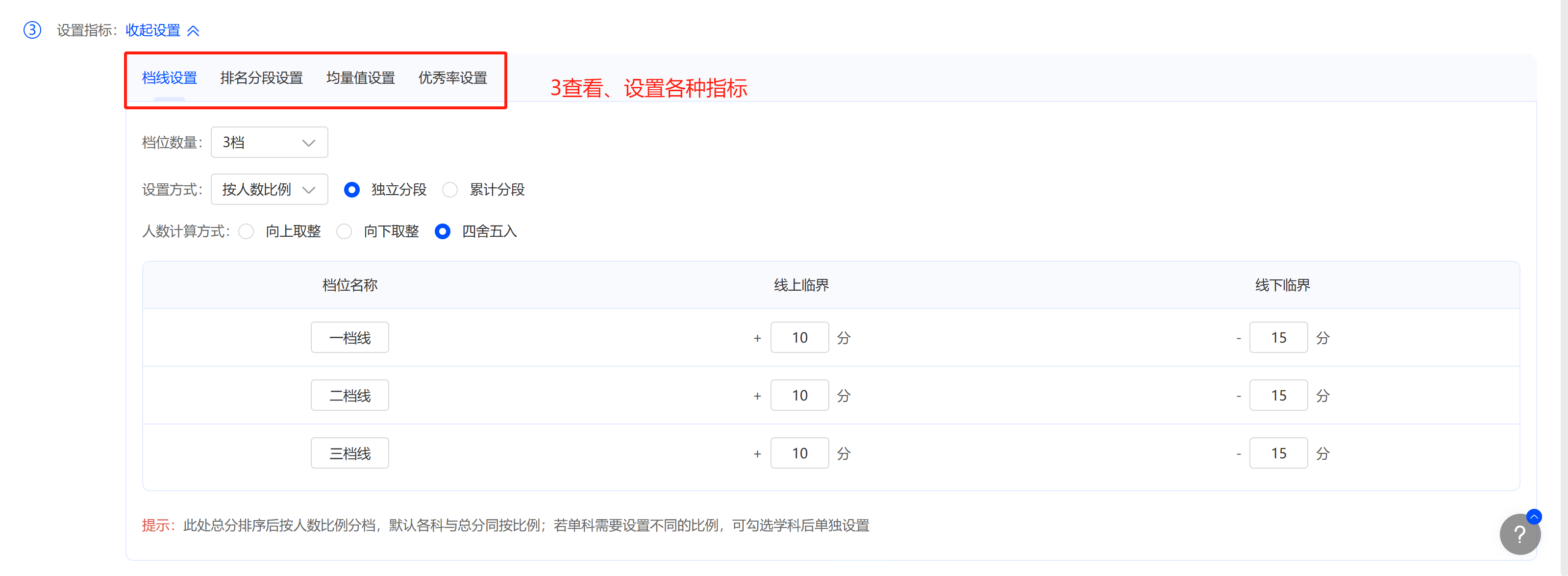Click the collapse chevron icon next to 收起设置
The height and width of the screenshot is (576, 1568).
click(193, 30)
